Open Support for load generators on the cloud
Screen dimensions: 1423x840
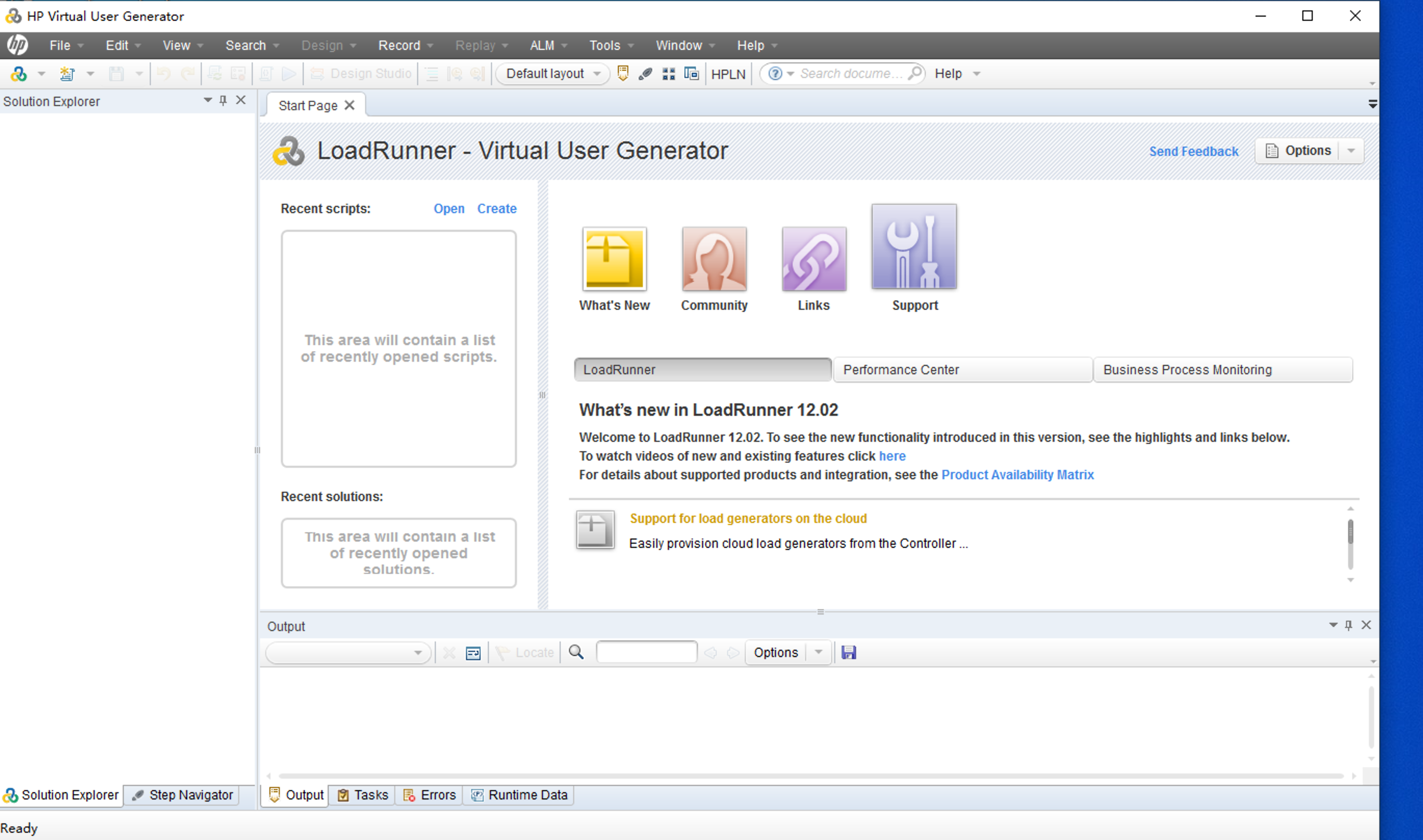coord(748,518)
